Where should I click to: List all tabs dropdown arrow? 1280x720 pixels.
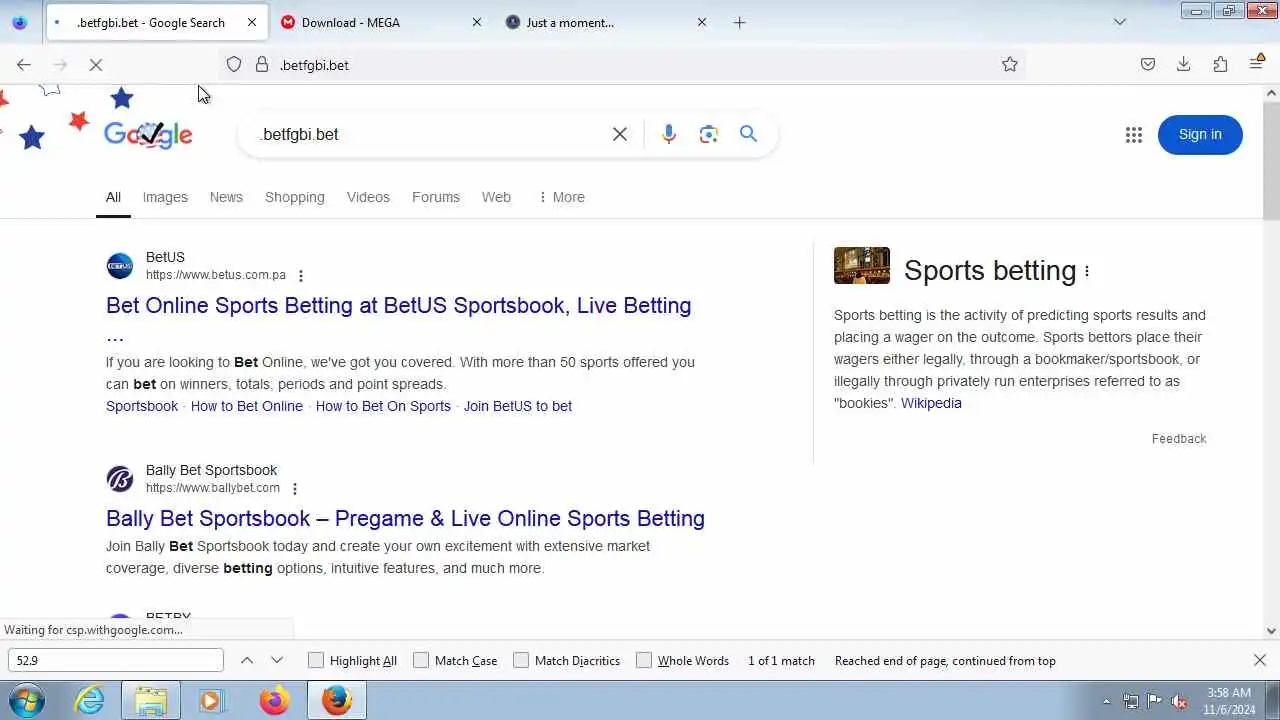[x=1120, y=22]
